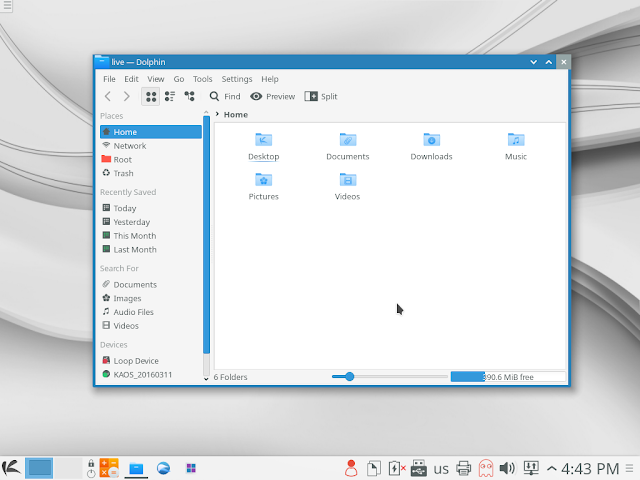Viewport: 640px width, 480px height.
Task: Open the purple grid app in taskbar
Action: tap(191, 468)
